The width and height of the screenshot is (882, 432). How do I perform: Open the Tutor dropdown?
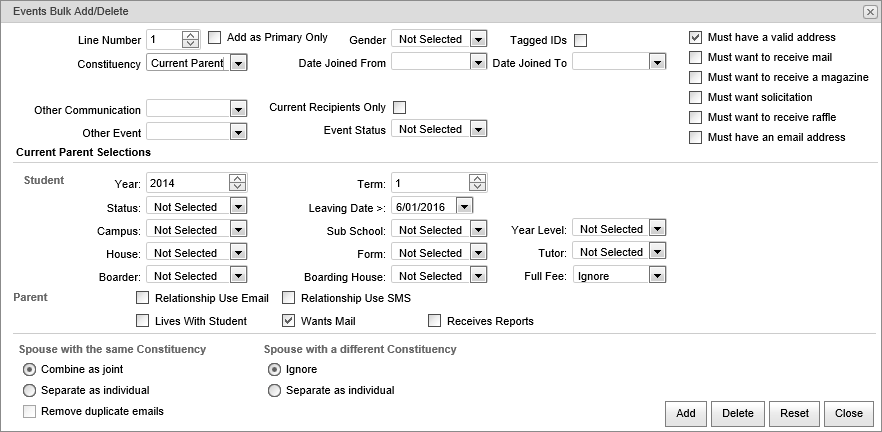pos(658,251)
